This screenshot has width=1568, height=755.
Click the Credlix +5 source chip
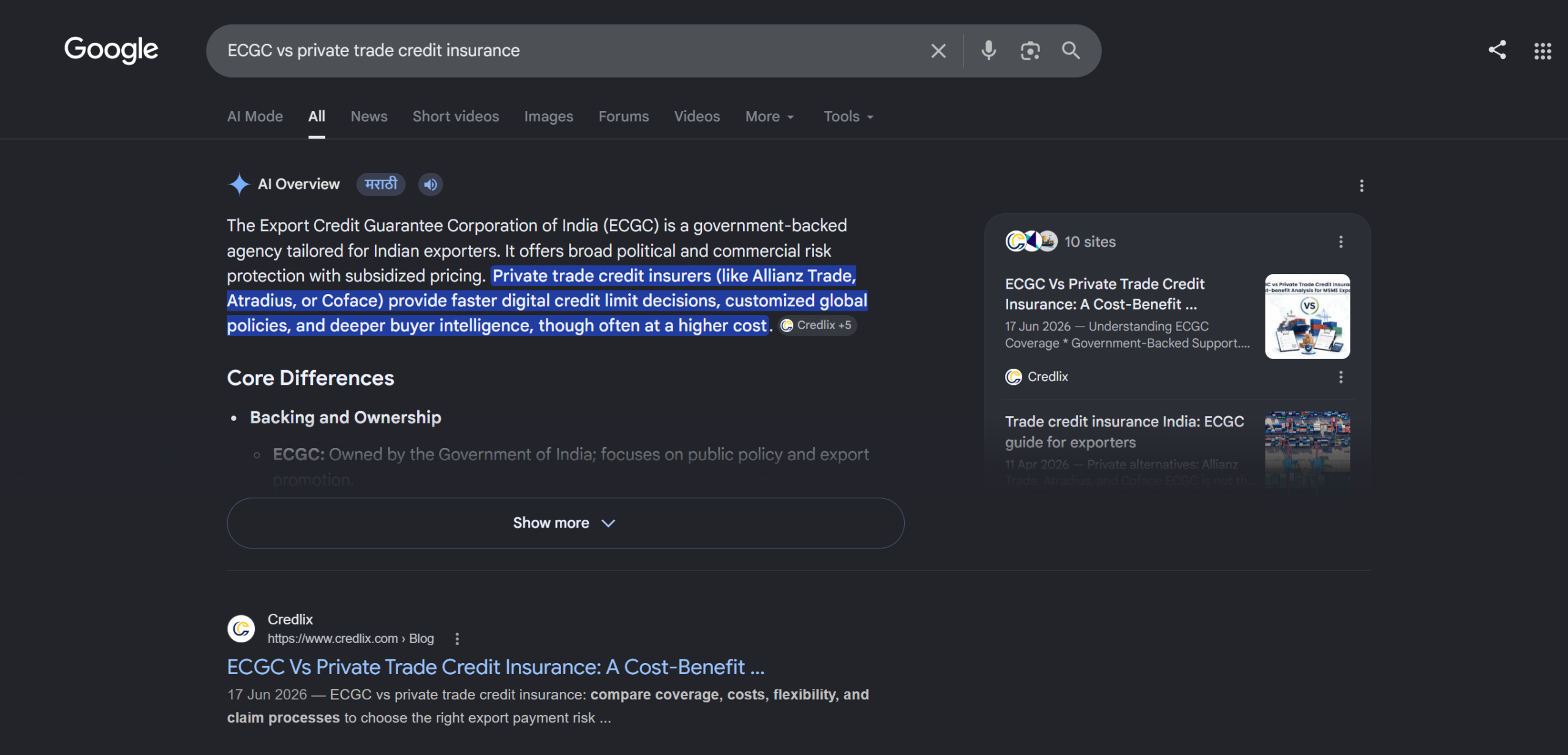[818, 325]
